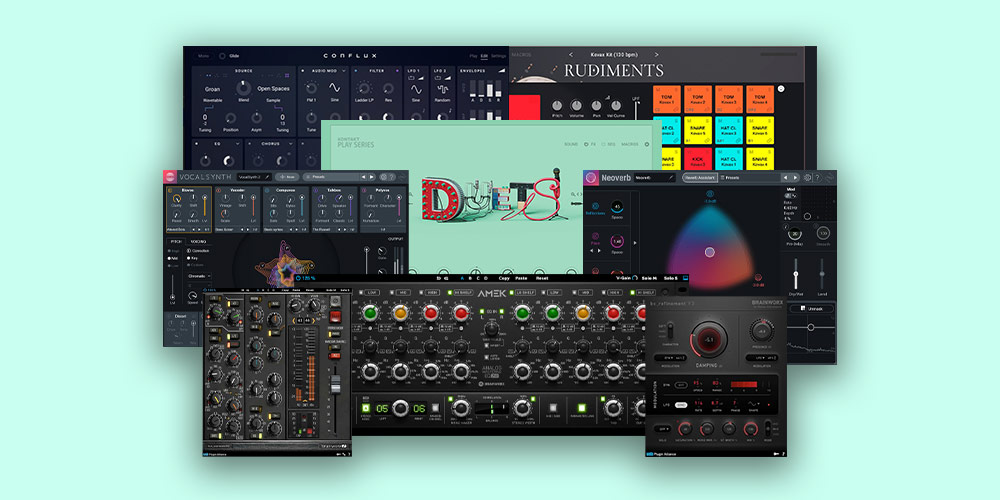Toggle Vocoder module power in VocalSynth
The image size is (1000, 500).
(x=219, y=190)
